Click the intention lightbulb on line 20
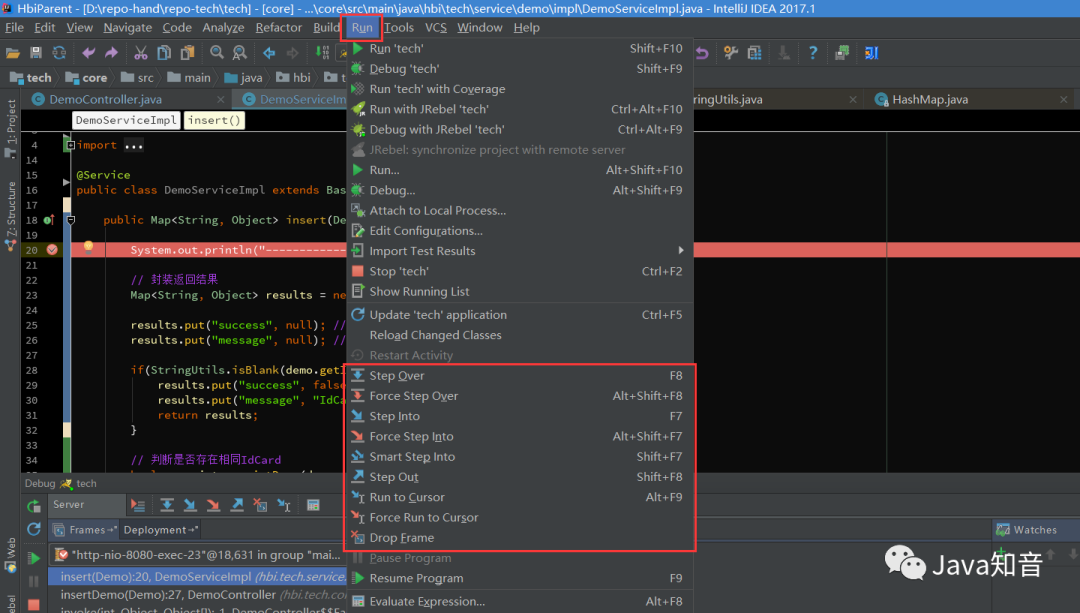Screen dimensions: 1080x613 [x=88, y=247]
